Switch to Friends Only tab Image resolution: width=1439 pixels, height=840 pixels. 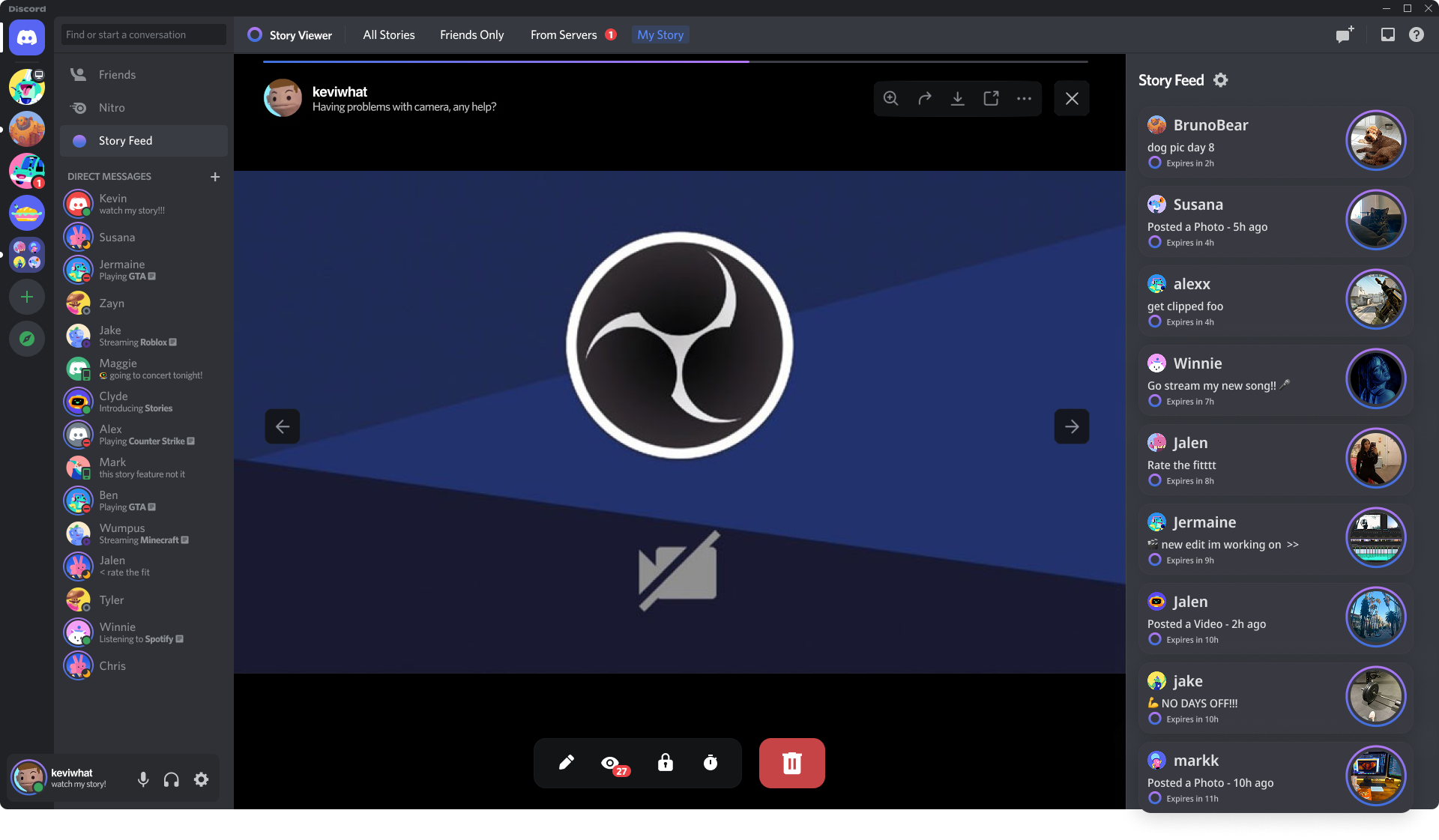(471, 35)
